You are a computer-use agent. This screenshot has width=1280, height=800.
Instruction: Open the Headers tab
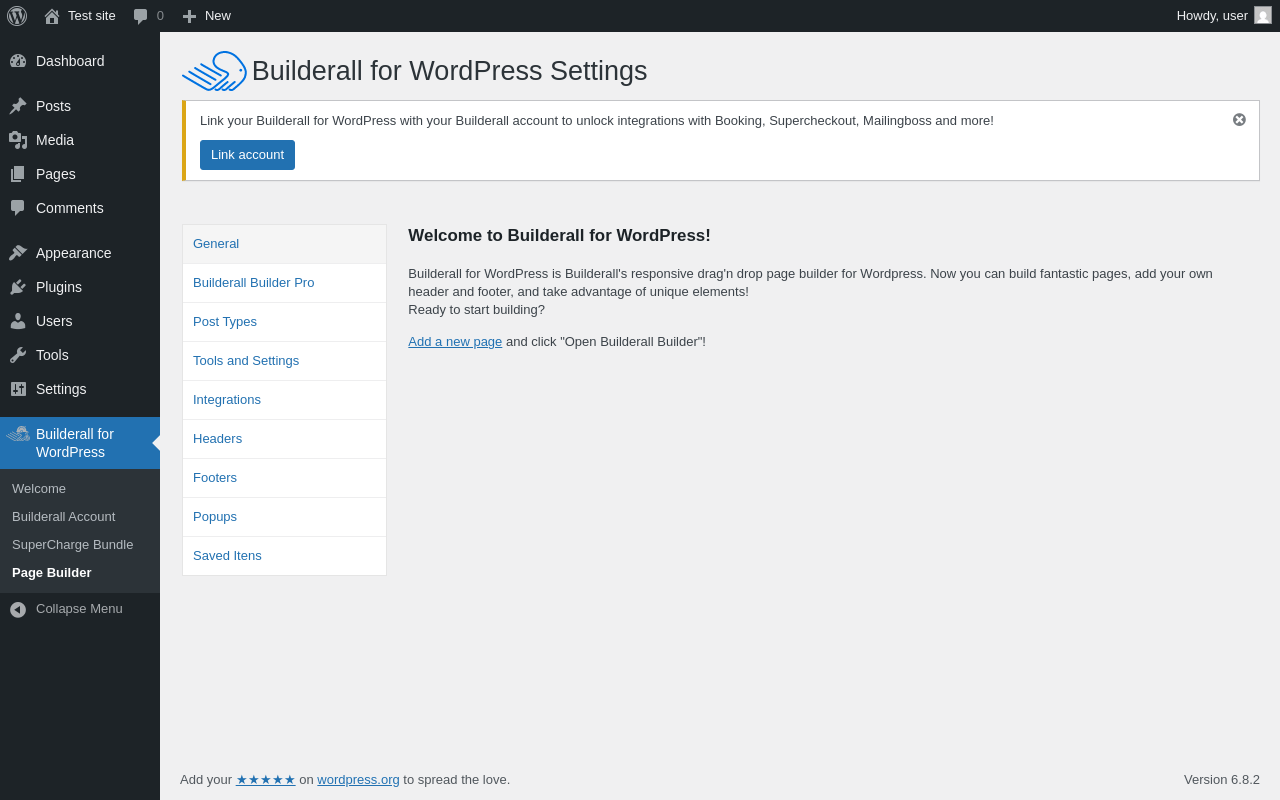284,439
